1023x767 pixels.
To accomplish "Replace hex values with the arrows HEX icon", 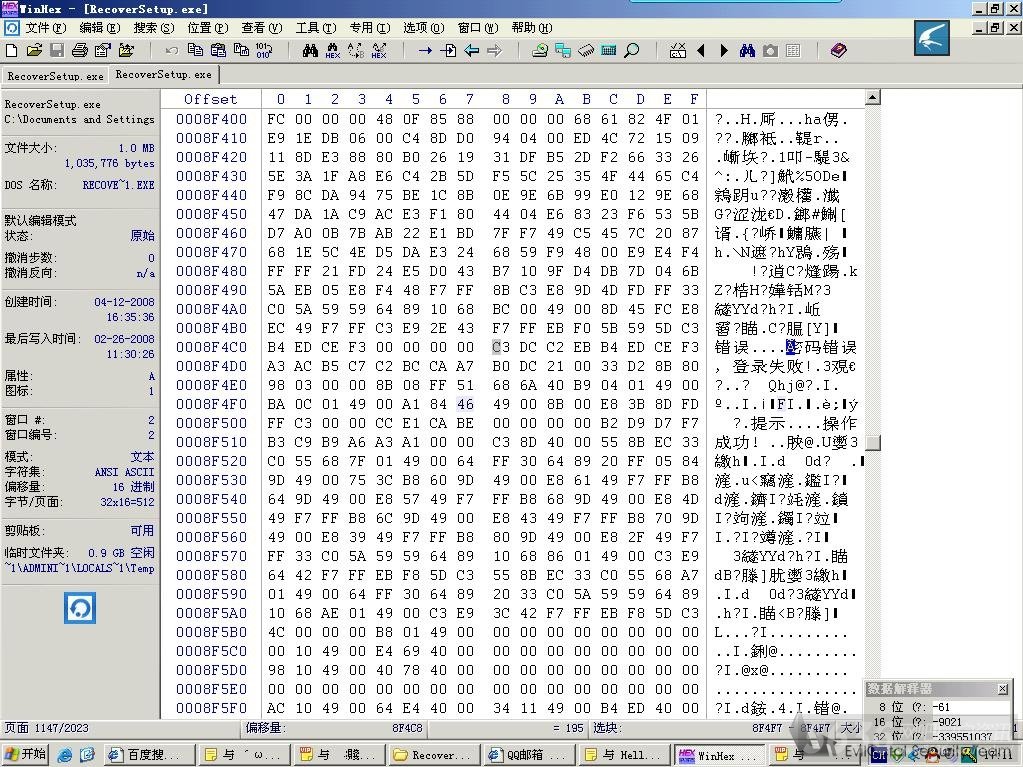I will click(379, 50).
